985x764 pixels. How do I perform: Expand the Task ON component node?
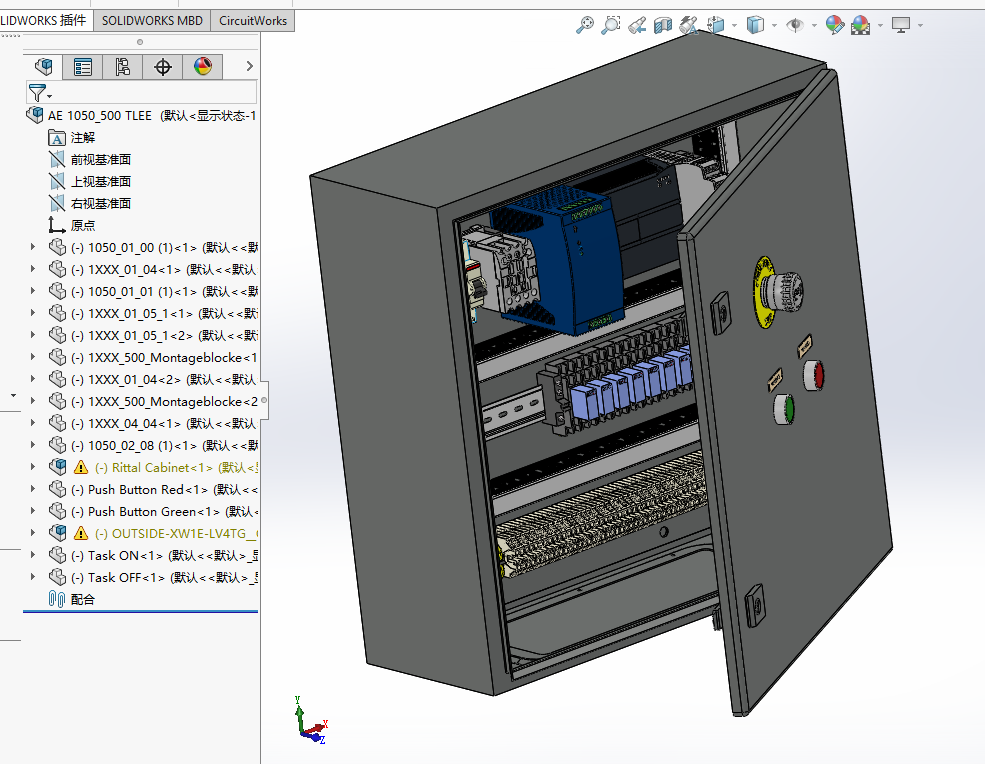point(33,555)
